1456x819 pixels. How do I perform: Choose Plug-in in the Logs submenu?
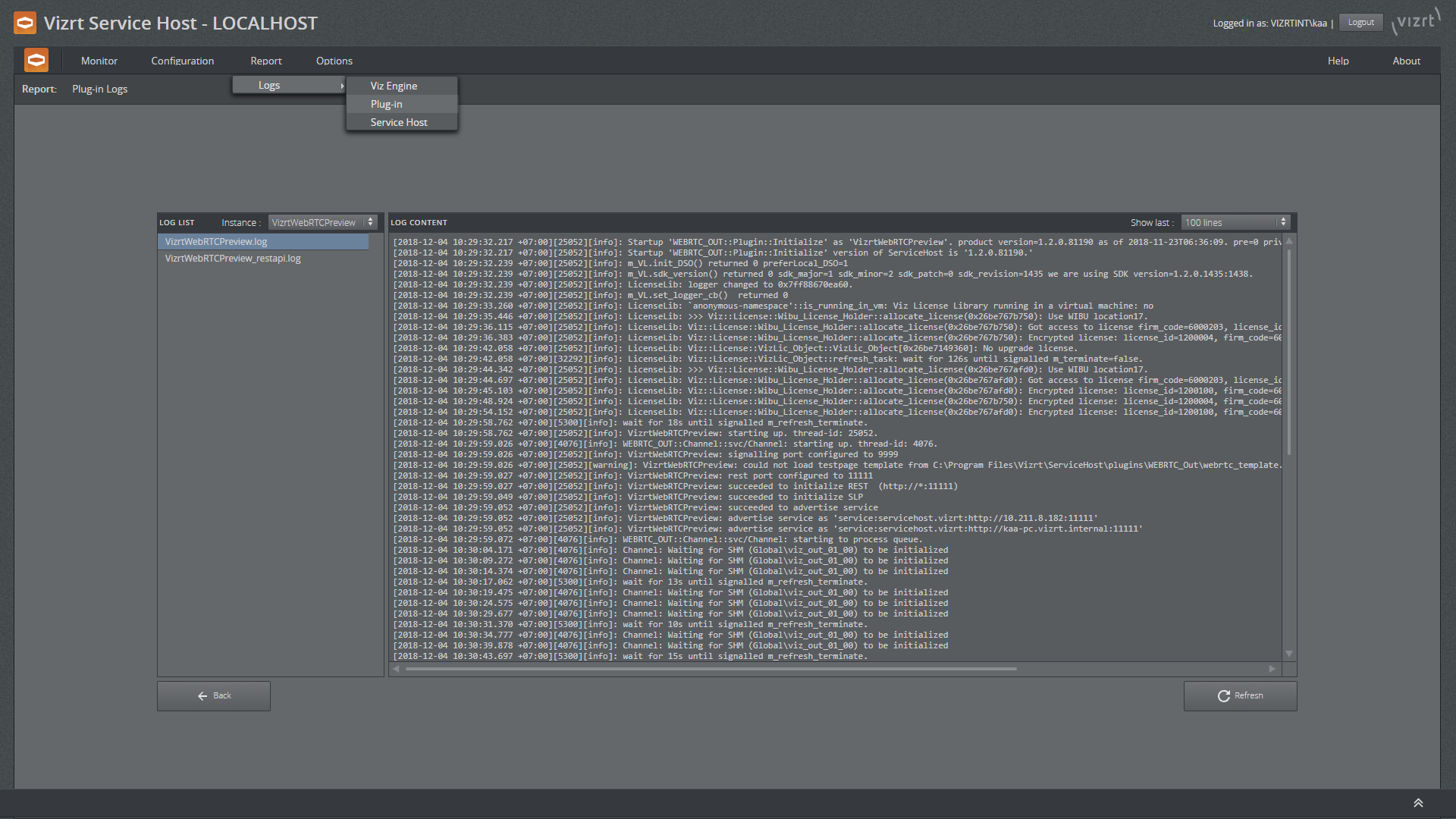387,104
